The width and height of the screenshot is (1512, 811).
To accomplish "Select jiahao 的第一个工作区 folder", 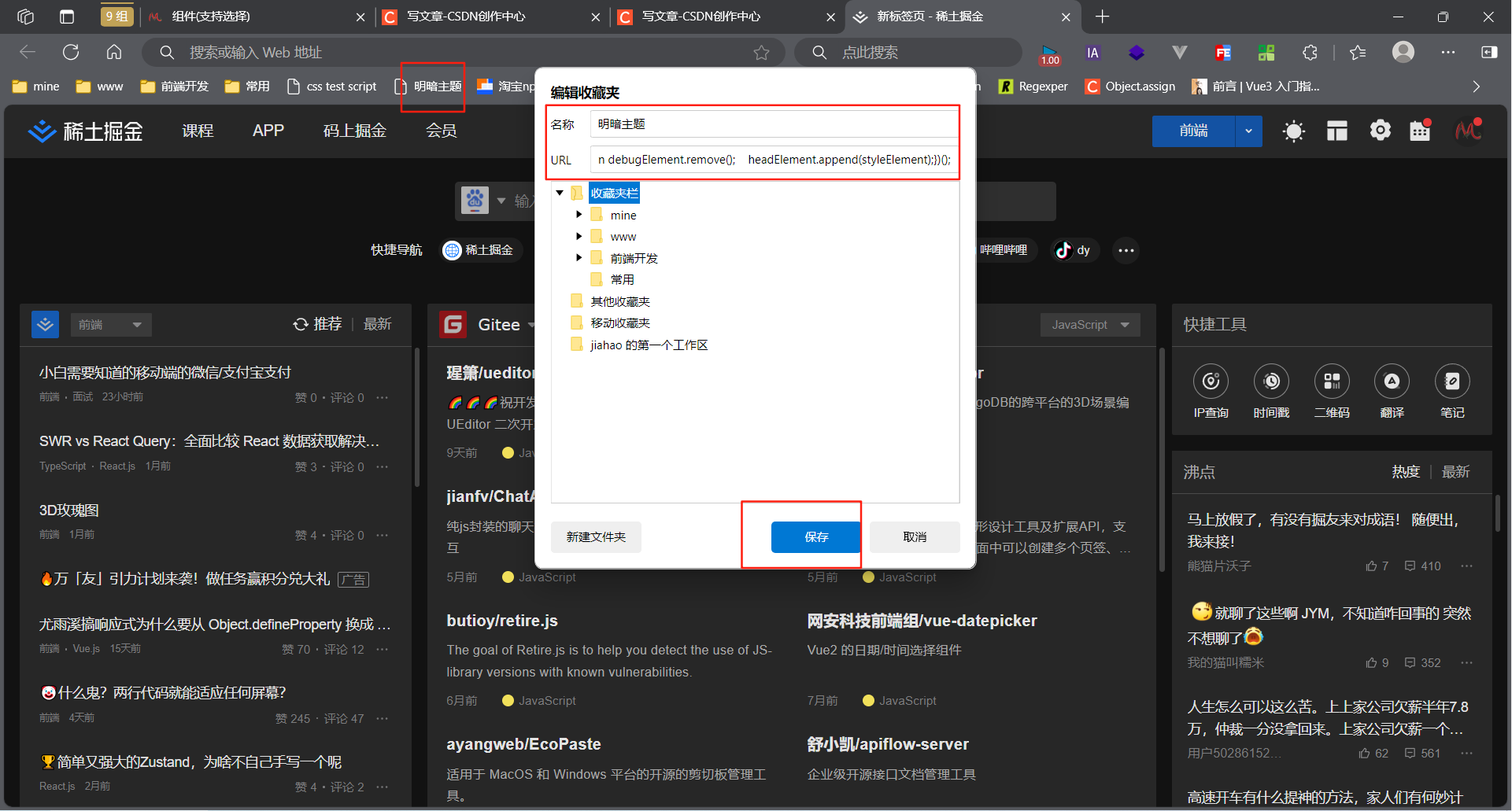I will pos(649,345).
